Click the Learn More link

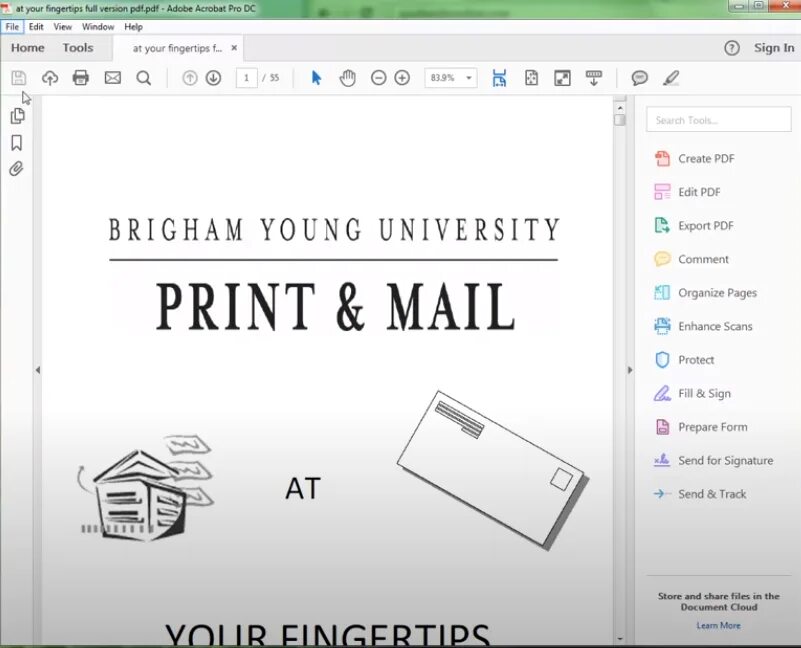click(718, 626)
